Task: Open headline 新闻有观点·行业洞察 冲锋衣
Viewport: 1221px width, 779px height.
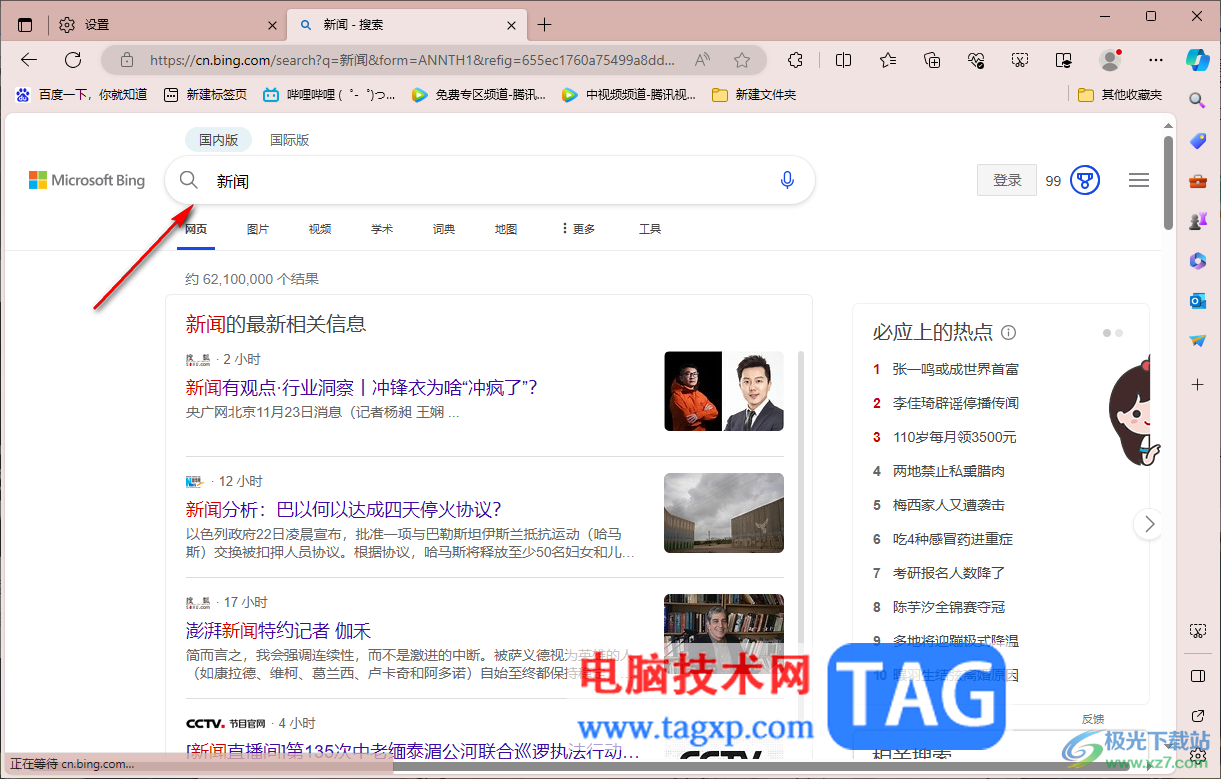Action: pyautogui.click(x=361, y=387)
